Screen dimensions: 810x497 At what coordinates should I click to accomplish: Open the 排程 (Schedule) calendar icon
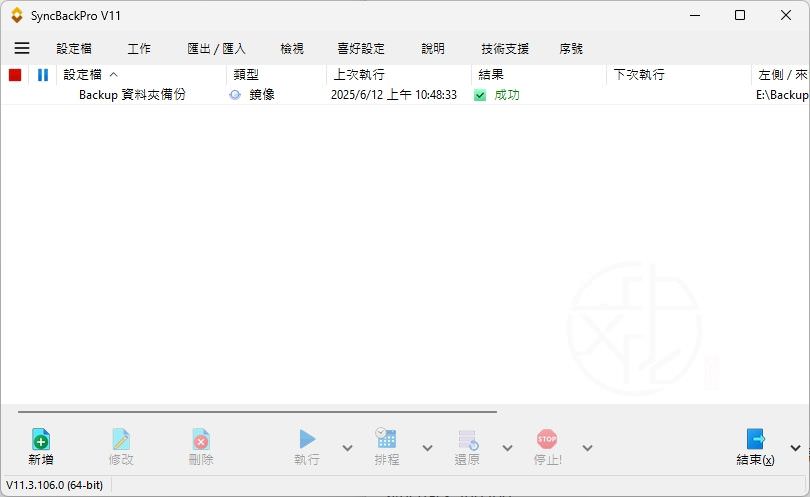(x=386, y=438)
